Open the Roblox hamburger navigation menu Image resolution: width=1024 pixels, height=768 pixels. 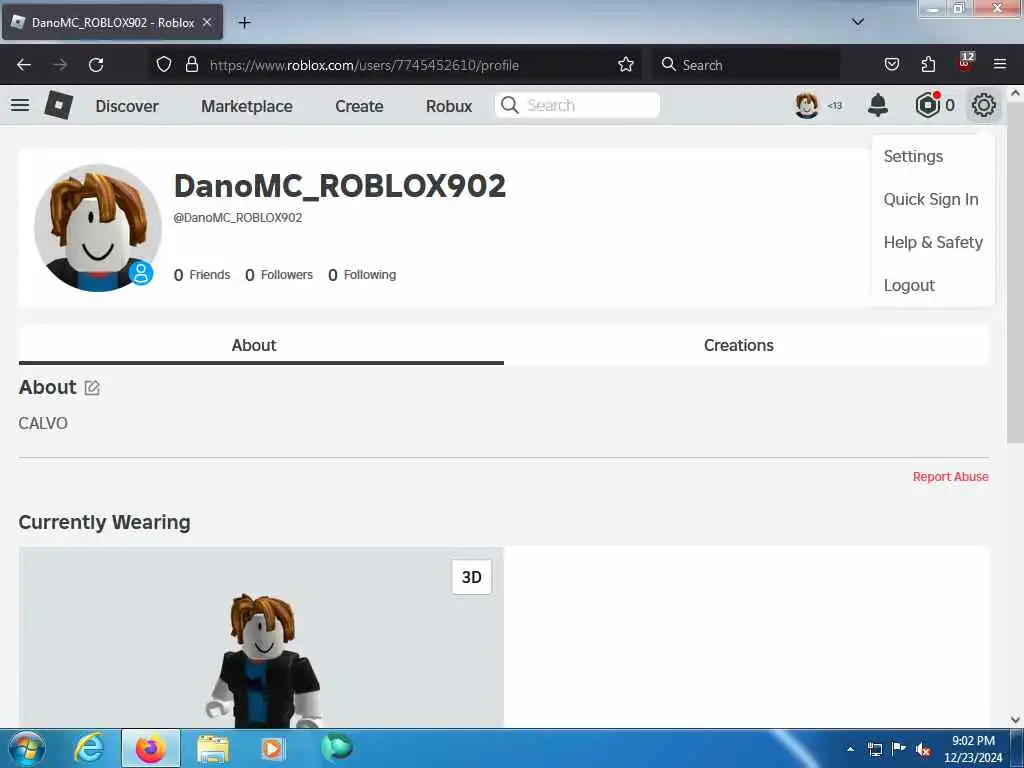click(x=20, y=105)
